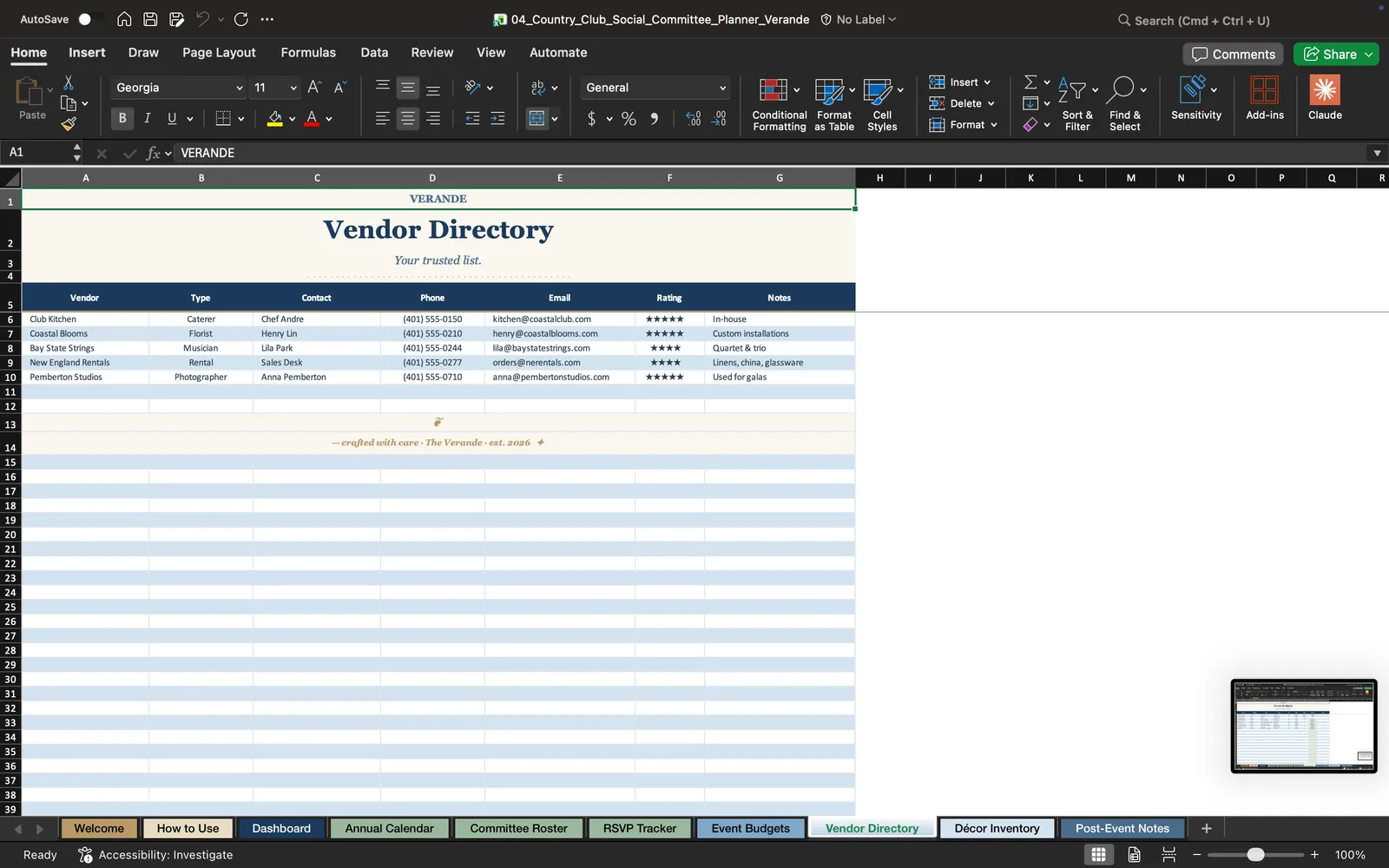Open the Home icon in title bar
The width and height of the screenshot is (1389, 868).
(x=124, y=19)
